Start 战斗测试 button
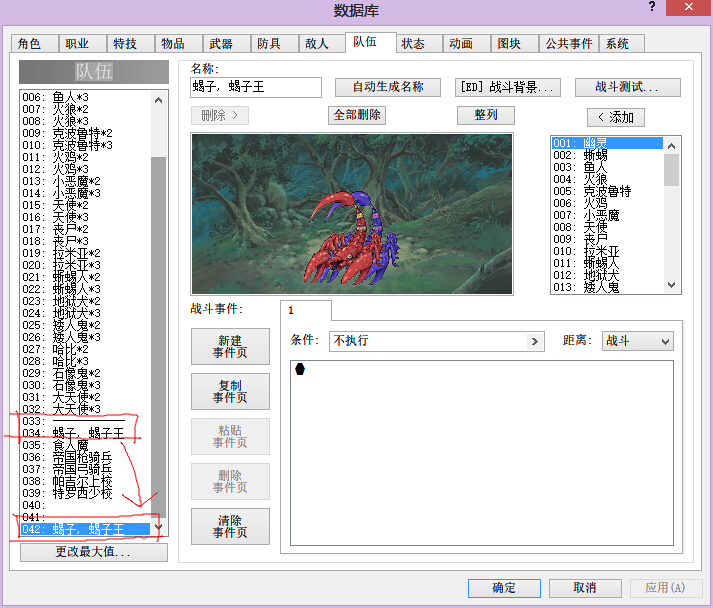The image size is (713, 608). pos(628,87)
